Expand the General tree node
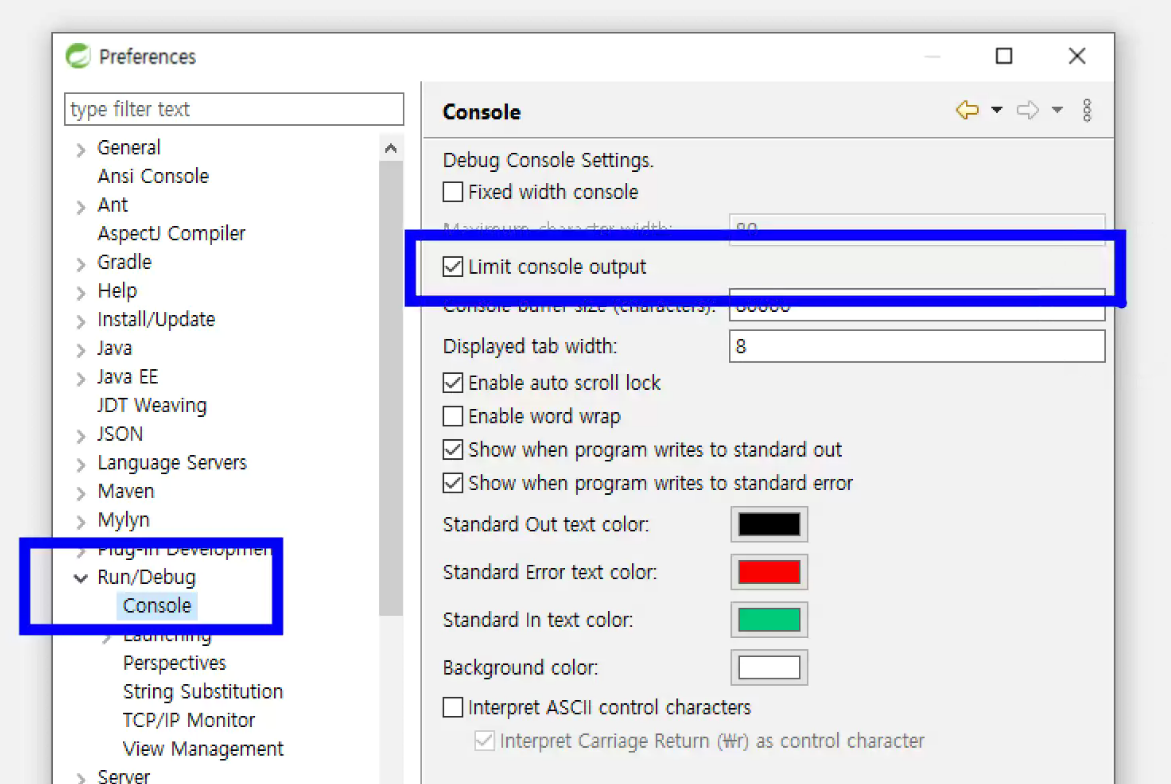The image size is (1171, 784). 81,149
